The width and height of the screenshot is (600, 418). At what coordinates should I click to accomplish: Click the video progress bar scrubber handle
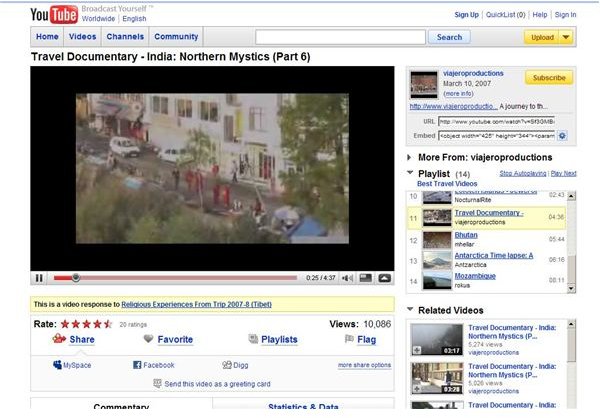click(76, 278)
